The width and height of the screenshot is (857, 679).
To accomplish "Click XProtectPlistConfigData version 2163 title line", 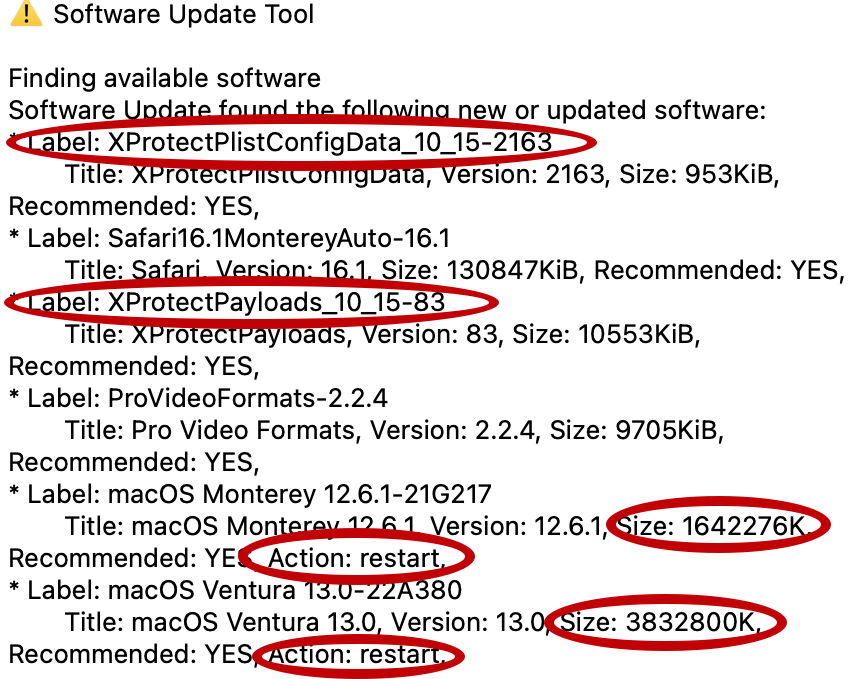I will [x=422, y=174].
